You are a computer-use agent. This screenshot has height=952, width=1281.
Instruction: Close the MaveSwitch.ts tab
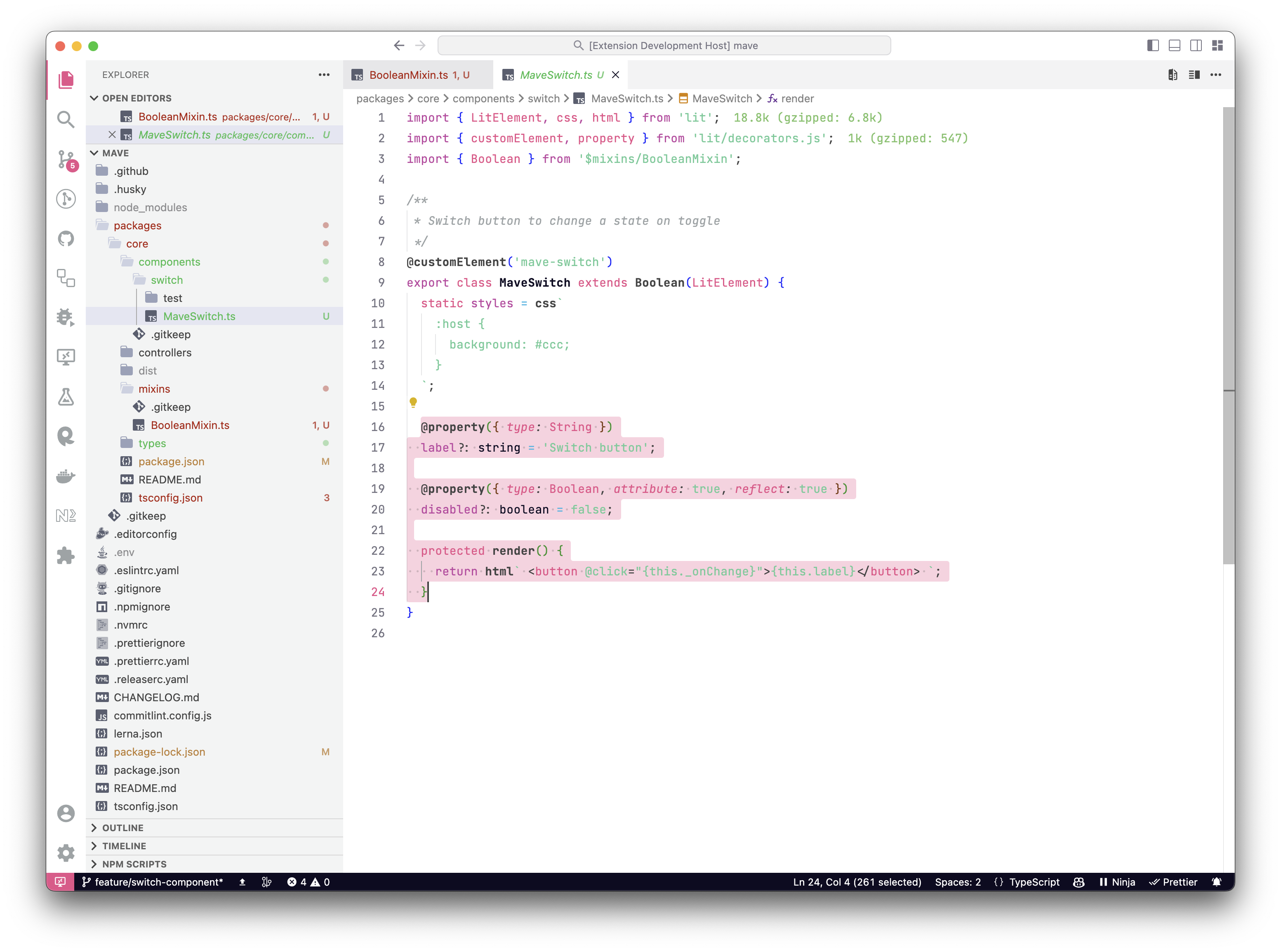(x=615, y=75)
